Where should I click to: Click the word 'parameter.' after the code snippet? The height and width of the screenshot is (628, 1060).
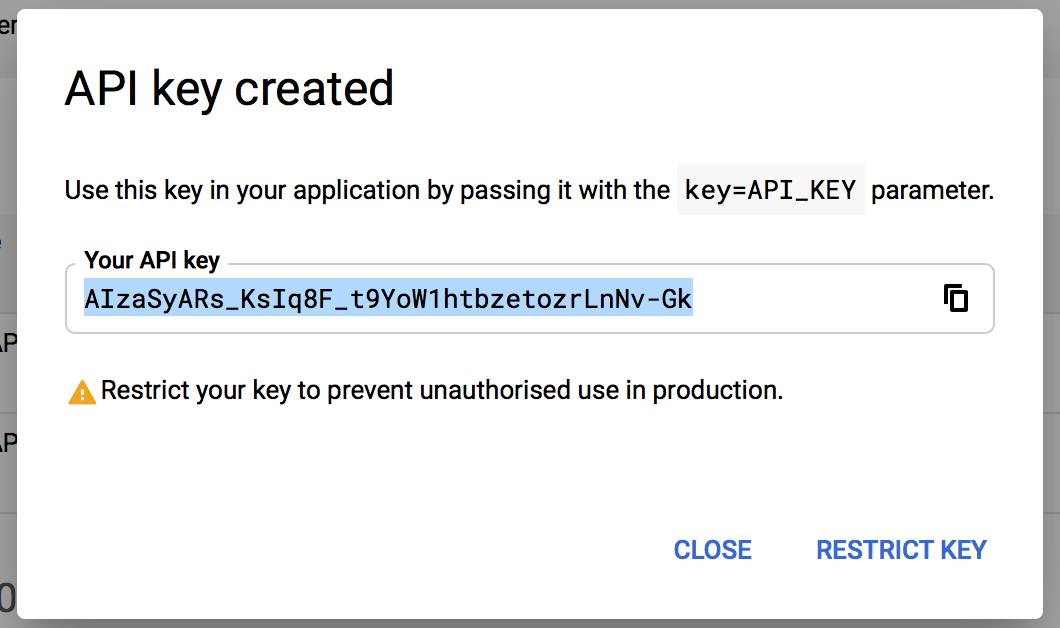[x=932, y=190]
